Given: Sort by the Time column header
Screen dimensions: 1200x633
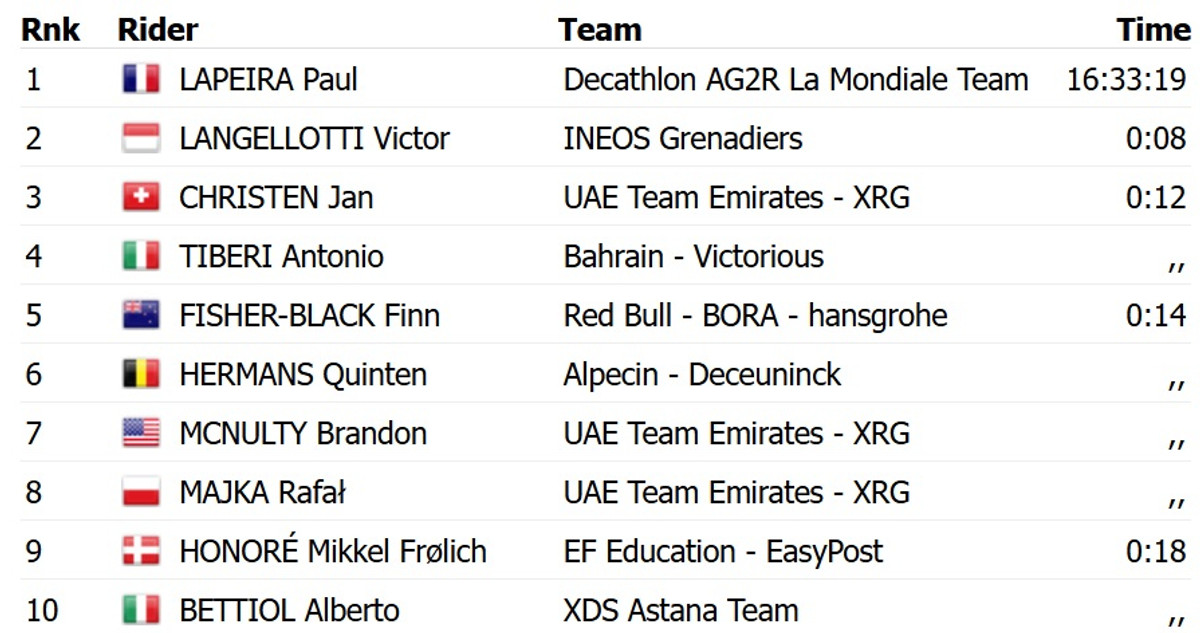Looking at the screenshot, I should pos(1154,29).
